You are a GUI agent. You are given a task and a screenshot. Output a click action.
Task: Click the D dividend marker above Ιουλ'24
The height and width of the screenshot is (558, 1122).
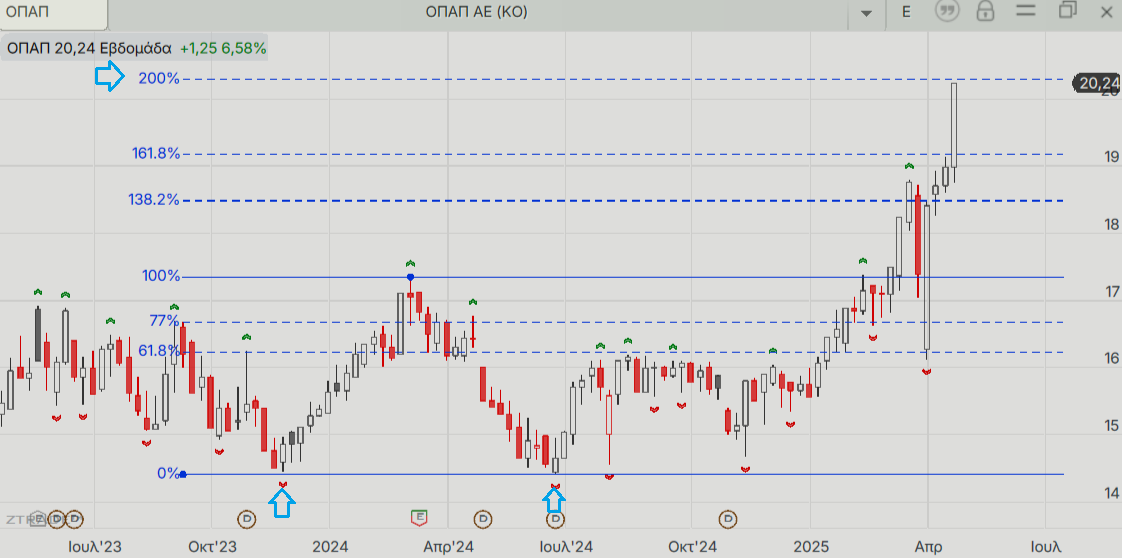[556, 518]
